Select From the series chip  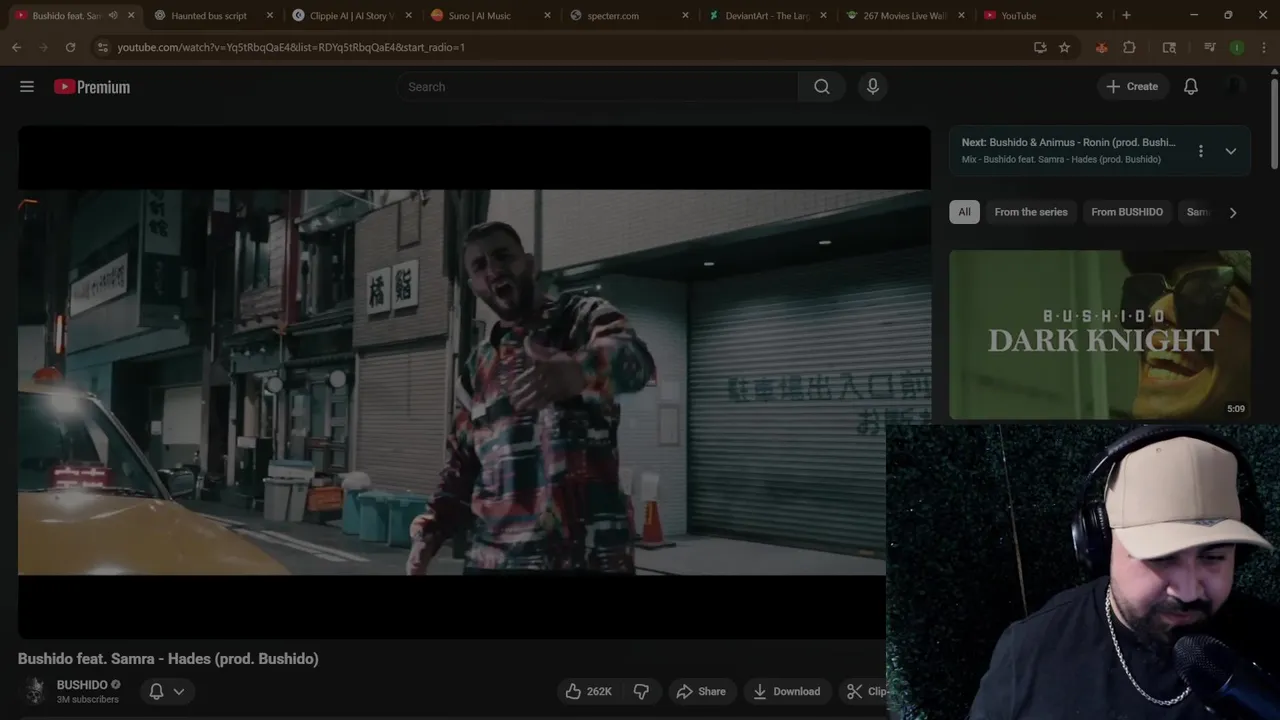coord(1031,212)
